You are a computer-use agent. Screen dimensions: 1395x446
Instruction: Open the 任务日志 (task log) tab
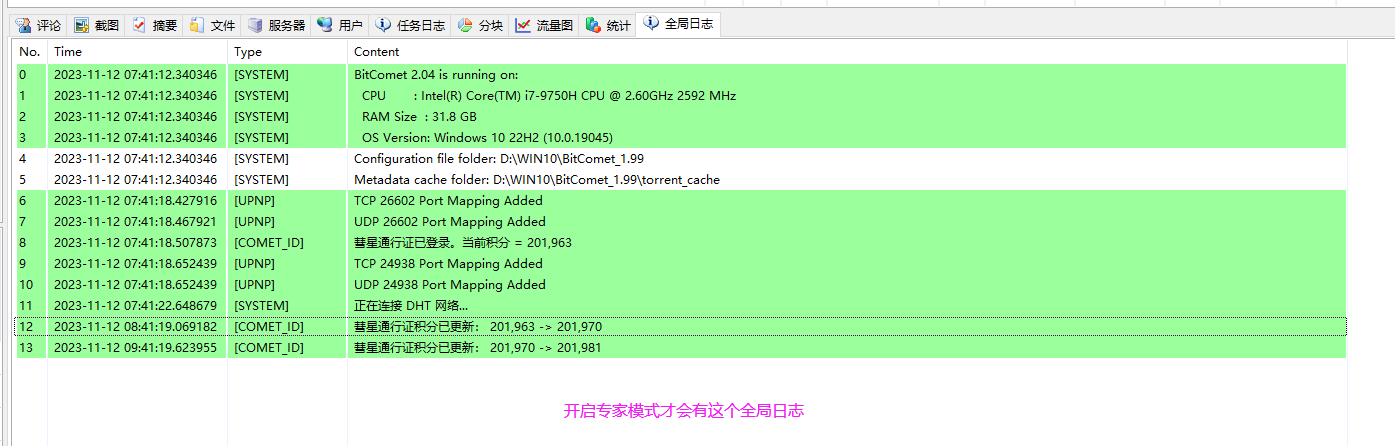410,26
